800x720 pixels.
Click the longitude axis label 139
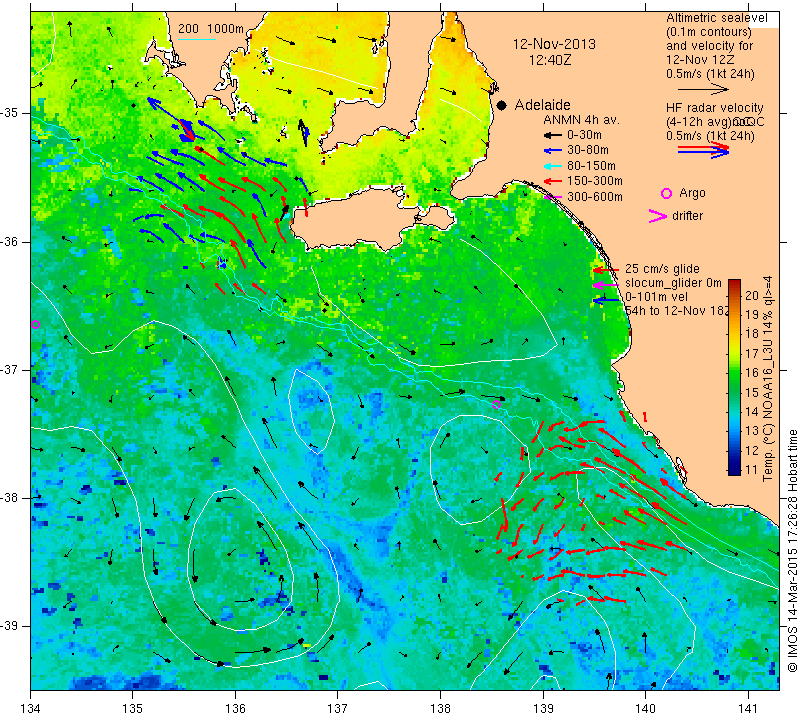tap(543, 708)
